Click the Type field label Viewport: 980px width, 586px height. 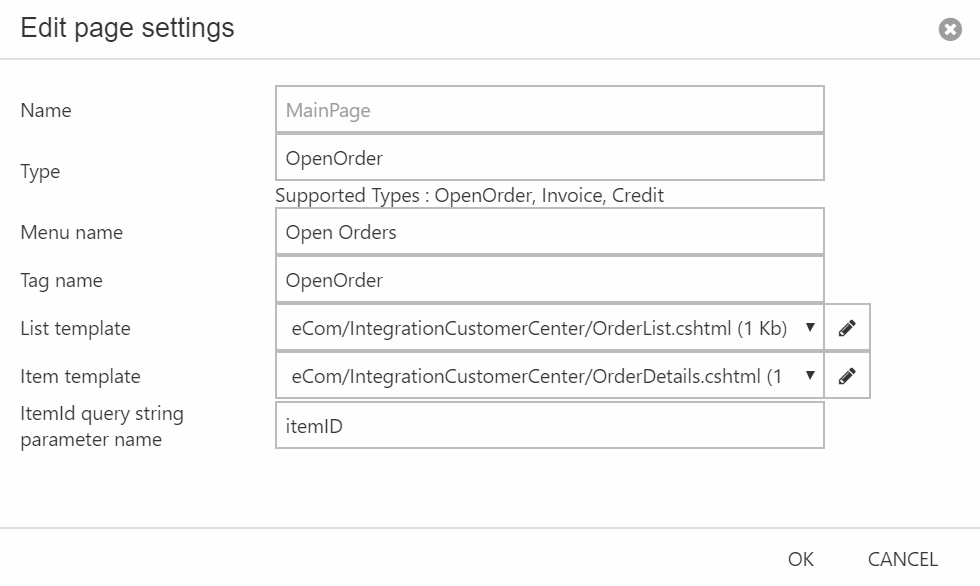click(x=40, y=171)
